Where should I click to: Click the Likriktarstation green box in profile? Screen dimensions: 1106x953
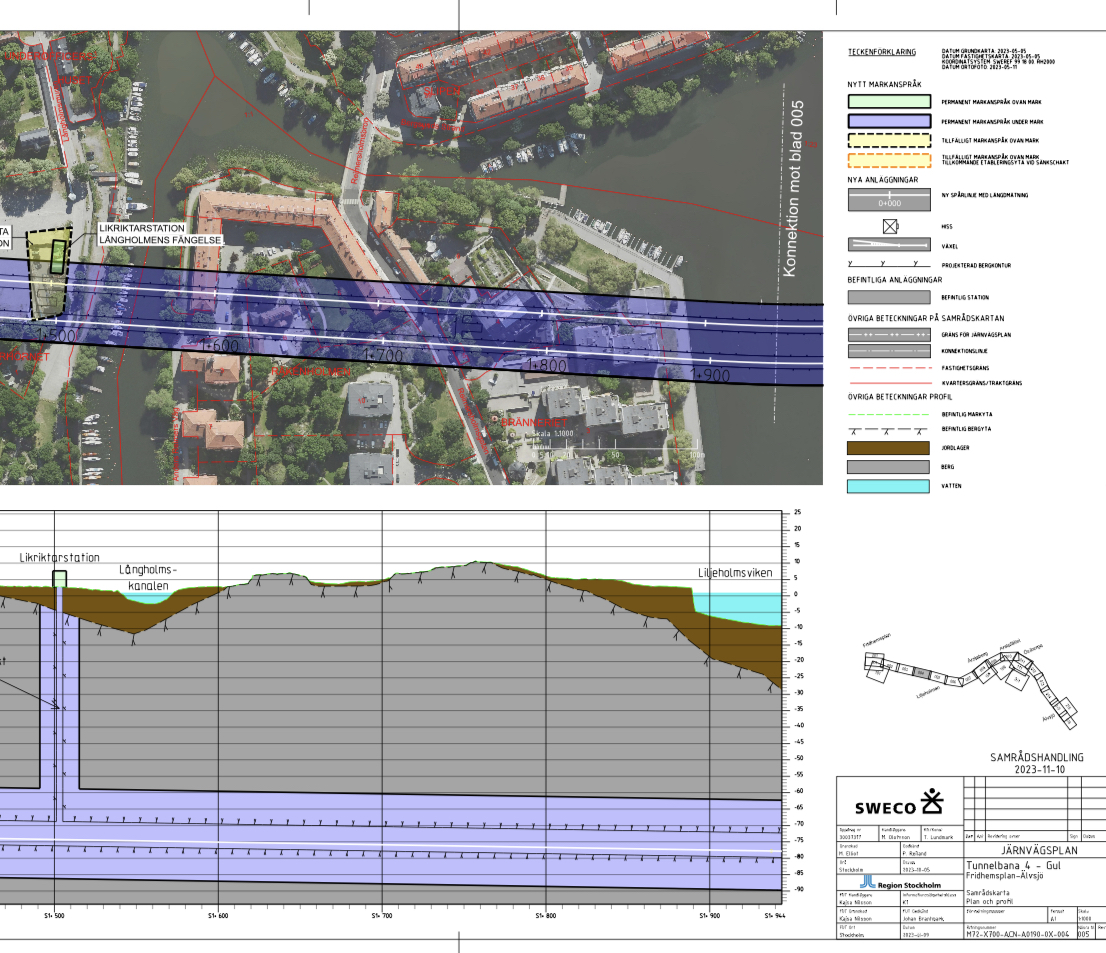click(60, 578)
